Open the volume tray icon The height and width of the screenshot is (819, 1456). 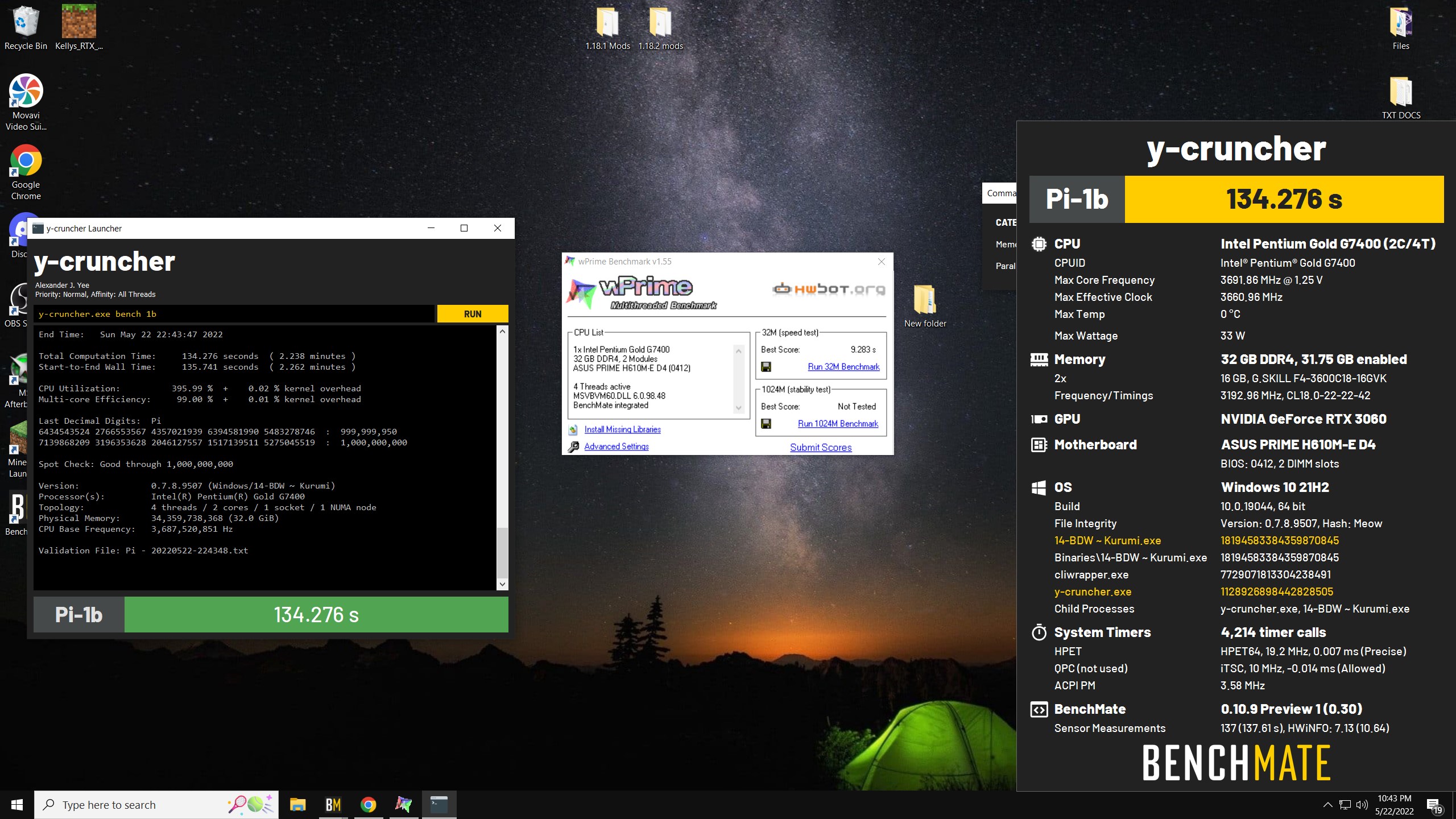tap(1362, 805)
